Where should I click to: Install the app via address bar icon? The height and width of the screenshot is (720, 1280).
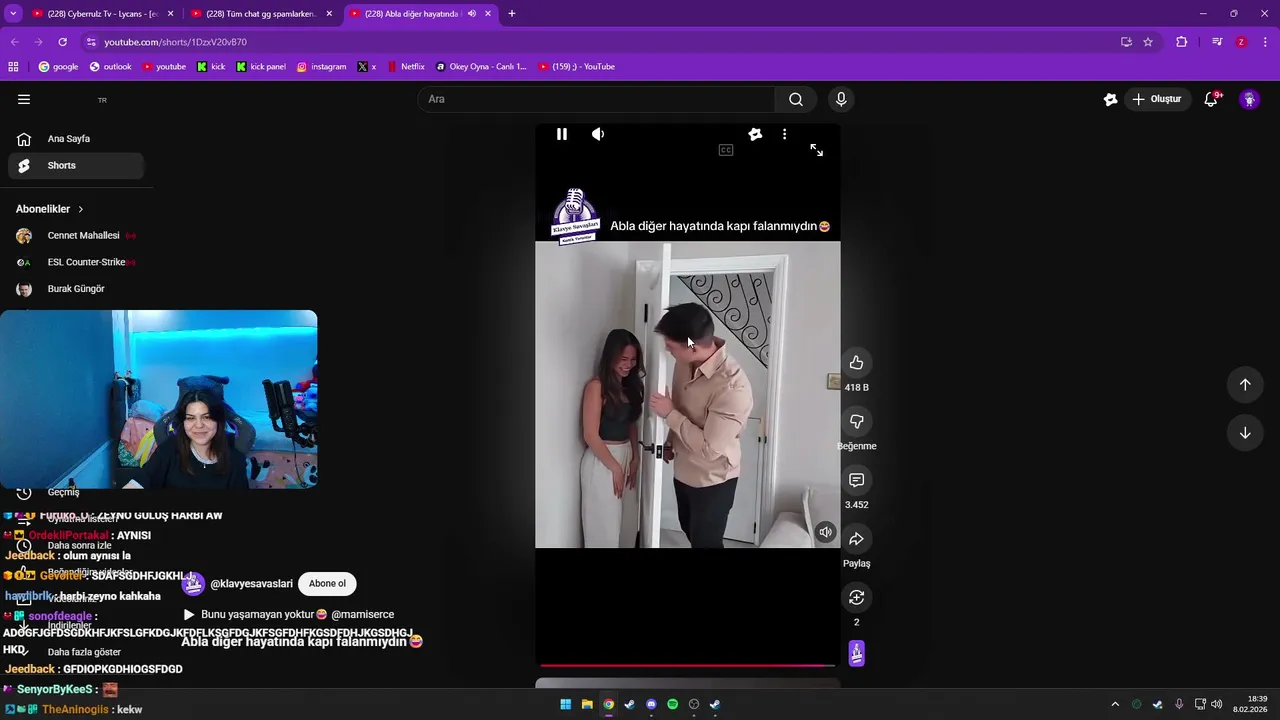[x=1126, y=42]
